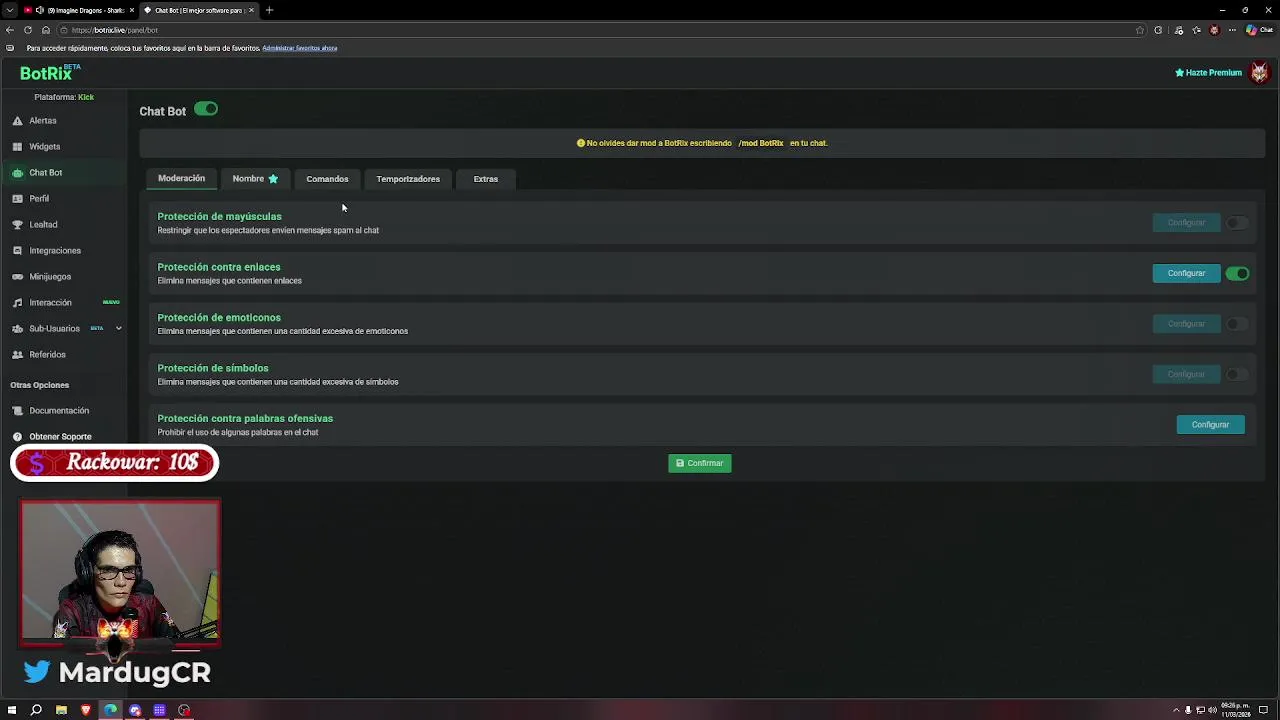Open Brave browser from the taskbar
This screenshot has width=1280, height=720.
[85, 710]
